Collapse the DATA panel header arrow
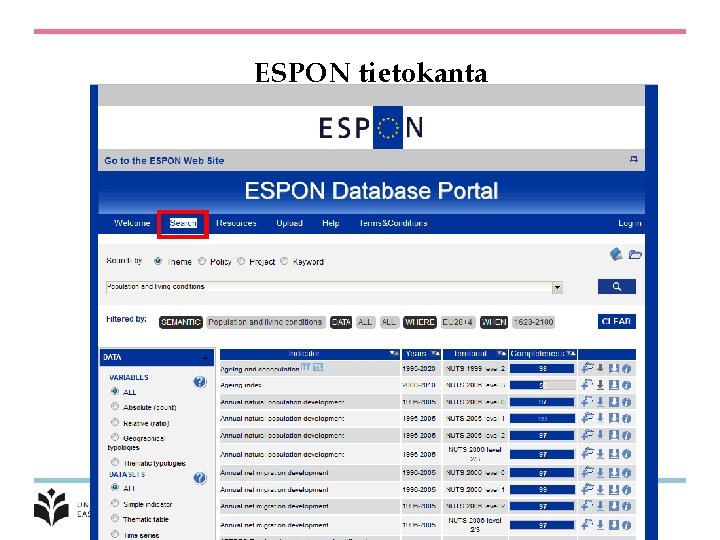The height and width of the screenshot is (540, 720). click(205, 357)
